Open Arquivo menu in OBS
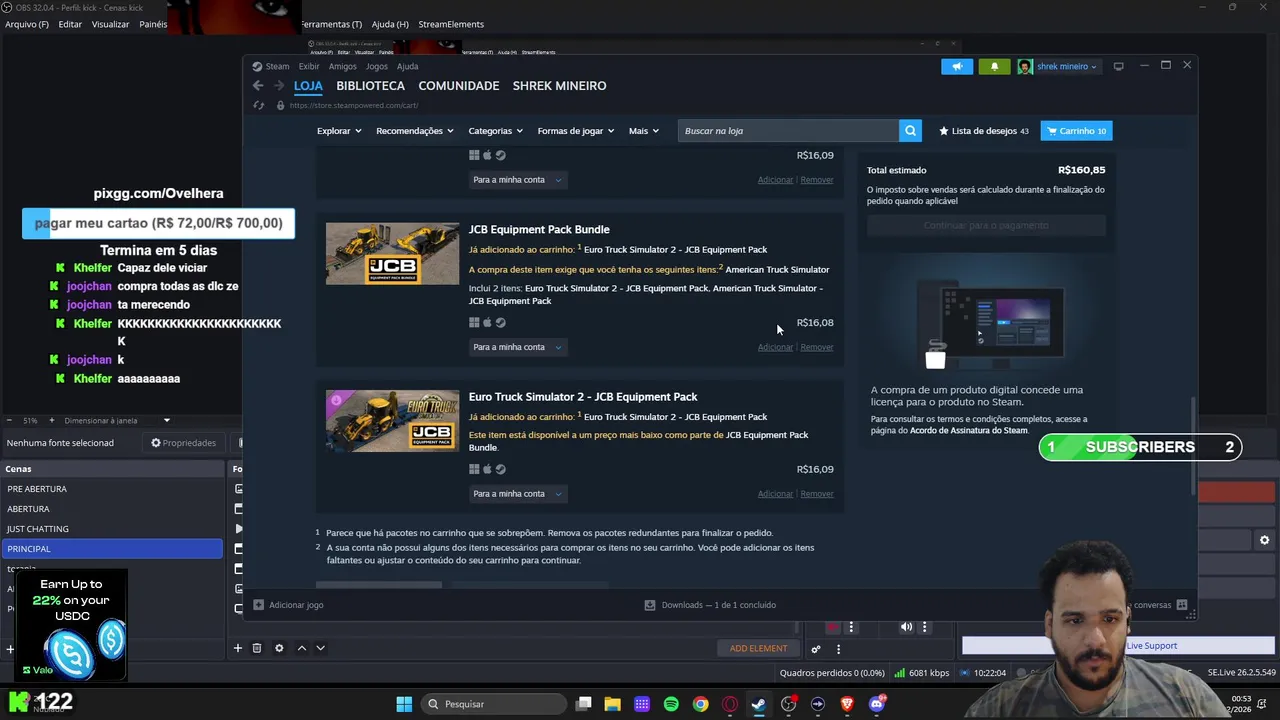This screenshot has height=720, width=1280. pos(27,24)
